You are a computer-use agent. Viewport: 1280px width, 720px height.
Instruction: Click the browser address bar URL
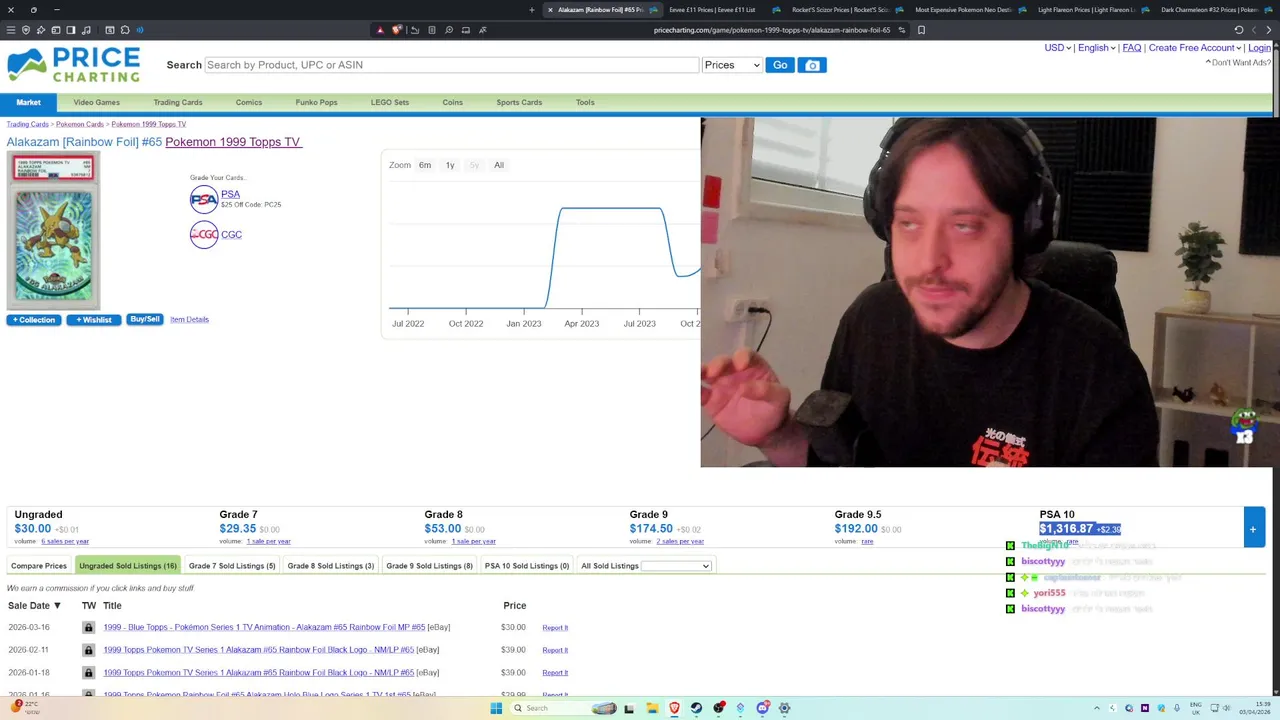click(771, 30)
